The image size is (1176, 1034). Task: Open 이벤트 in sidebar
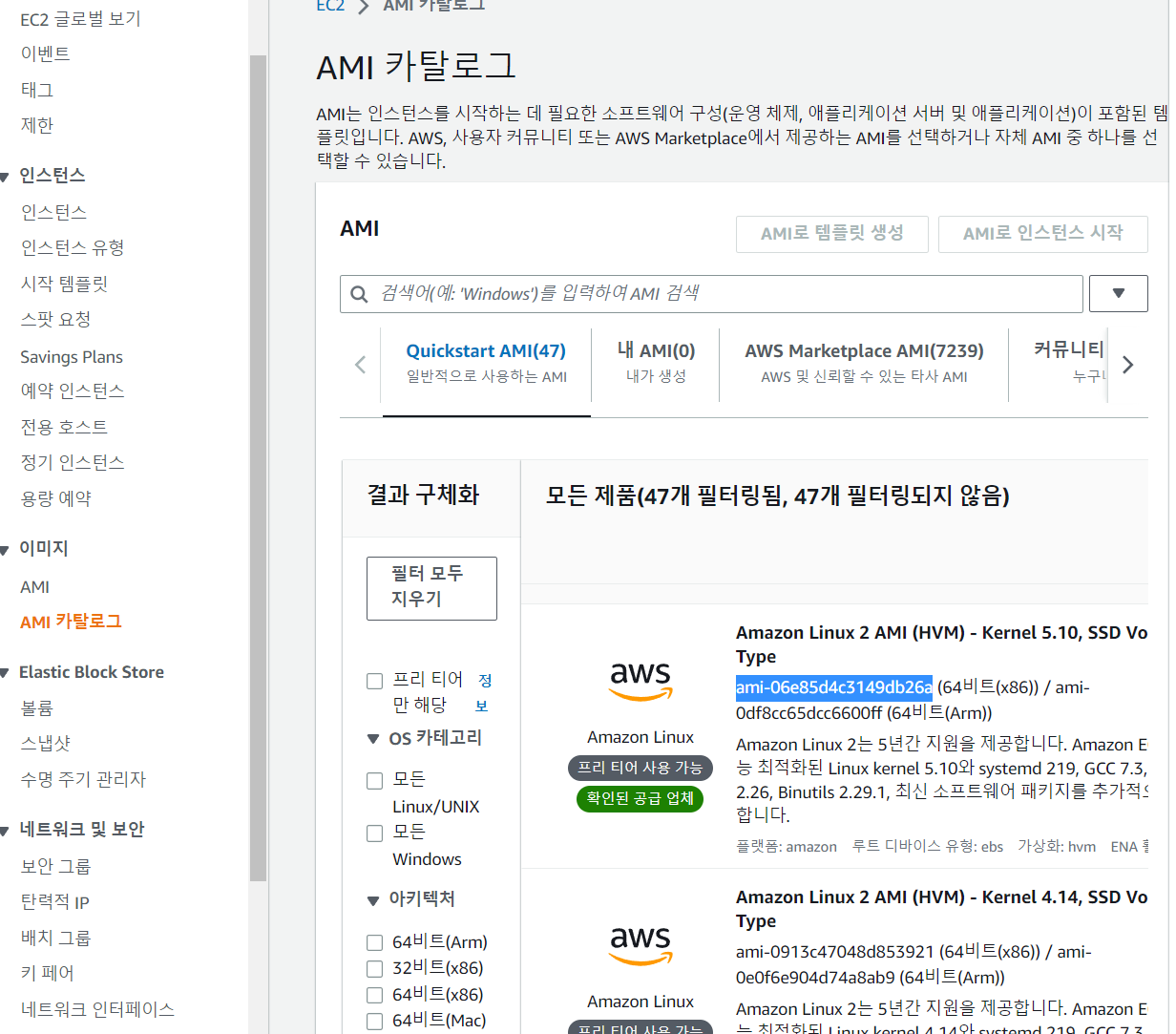[45, 53]
